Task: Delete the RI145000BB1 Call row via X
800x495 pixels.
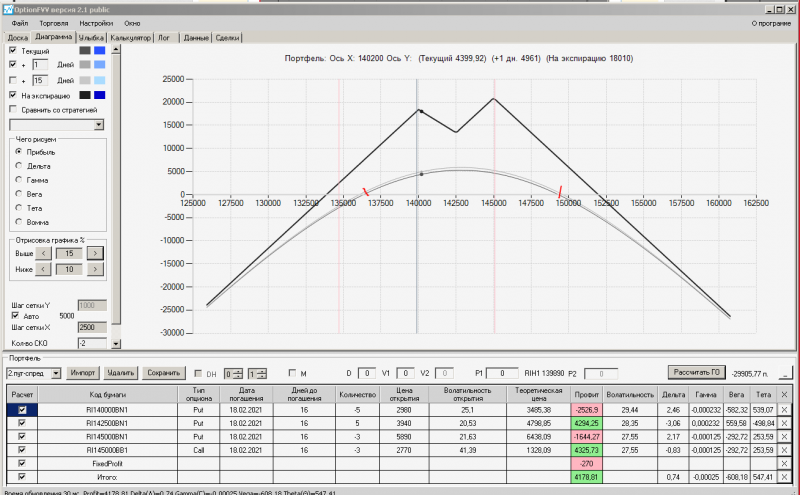Action: [x=784, y=450]
